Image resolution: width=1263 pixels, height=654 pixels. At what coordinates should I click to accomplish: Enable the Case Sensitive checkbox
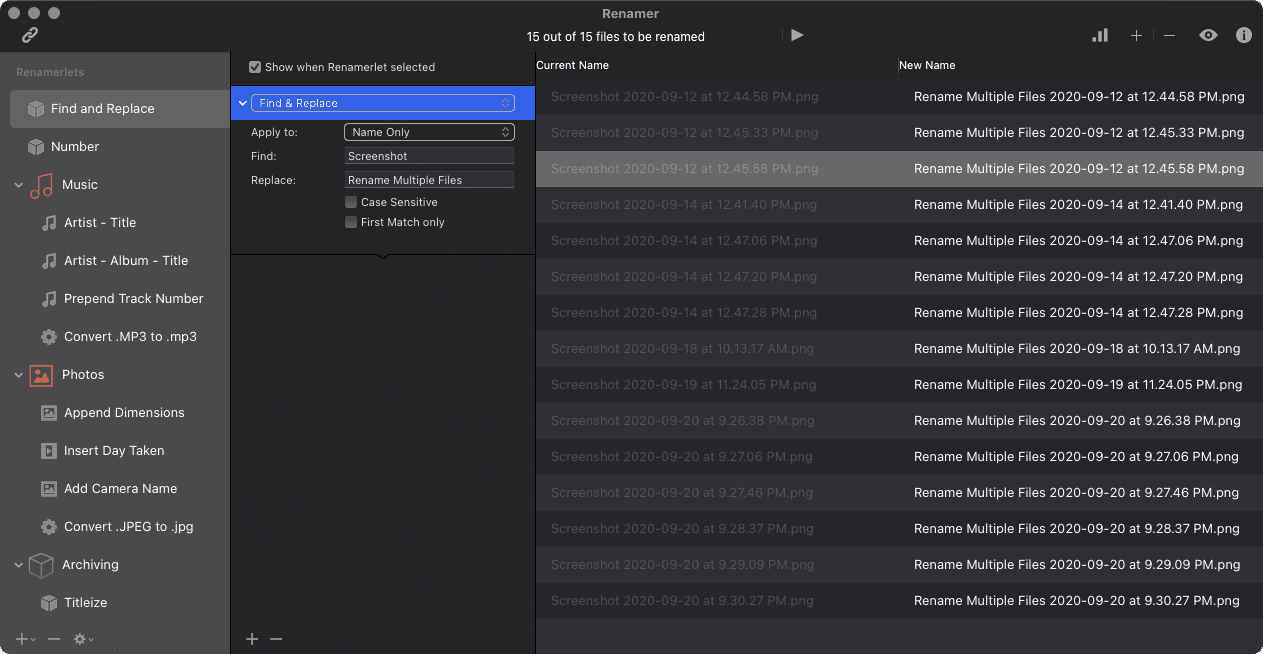point(351,202)
